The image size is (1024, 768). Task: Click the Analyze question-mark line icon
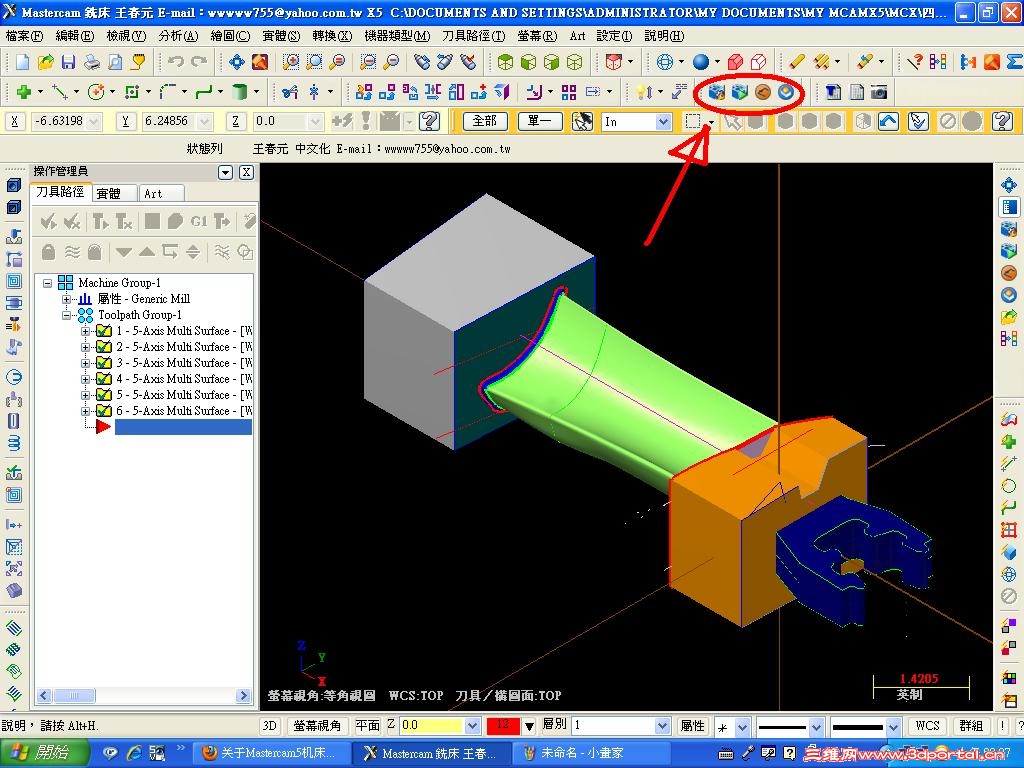click(915, 62)
